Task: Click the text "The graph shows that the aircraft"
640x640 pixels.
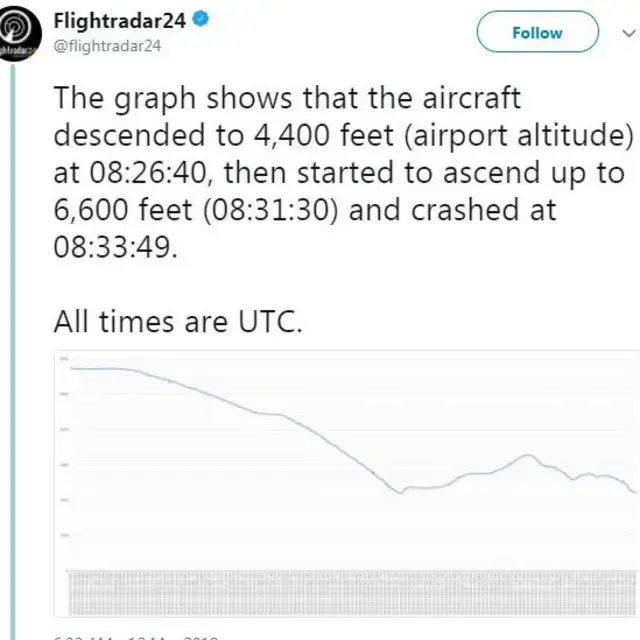Action: click(287, 99)
